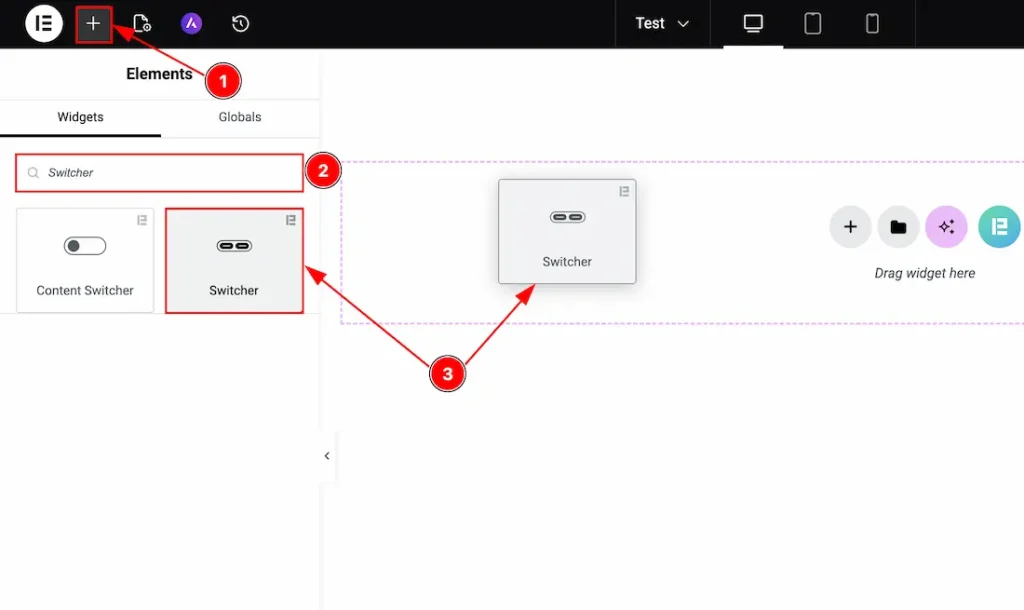Image resolution: width=1024 pixels, height=610 pixels.
Task: Collapse the Elements panel with the side arrow
Action: pos(326,455)
